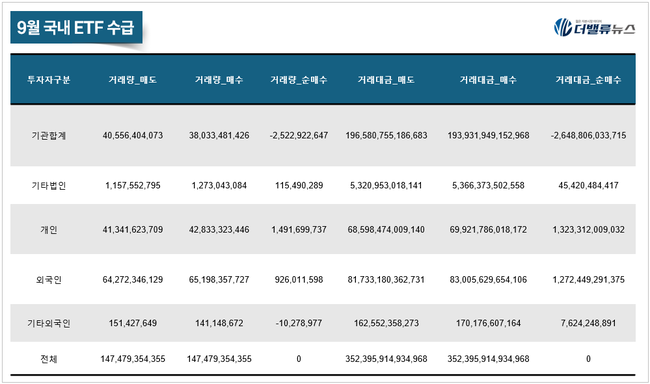Click the 기관합계 row label

(49, 136)
